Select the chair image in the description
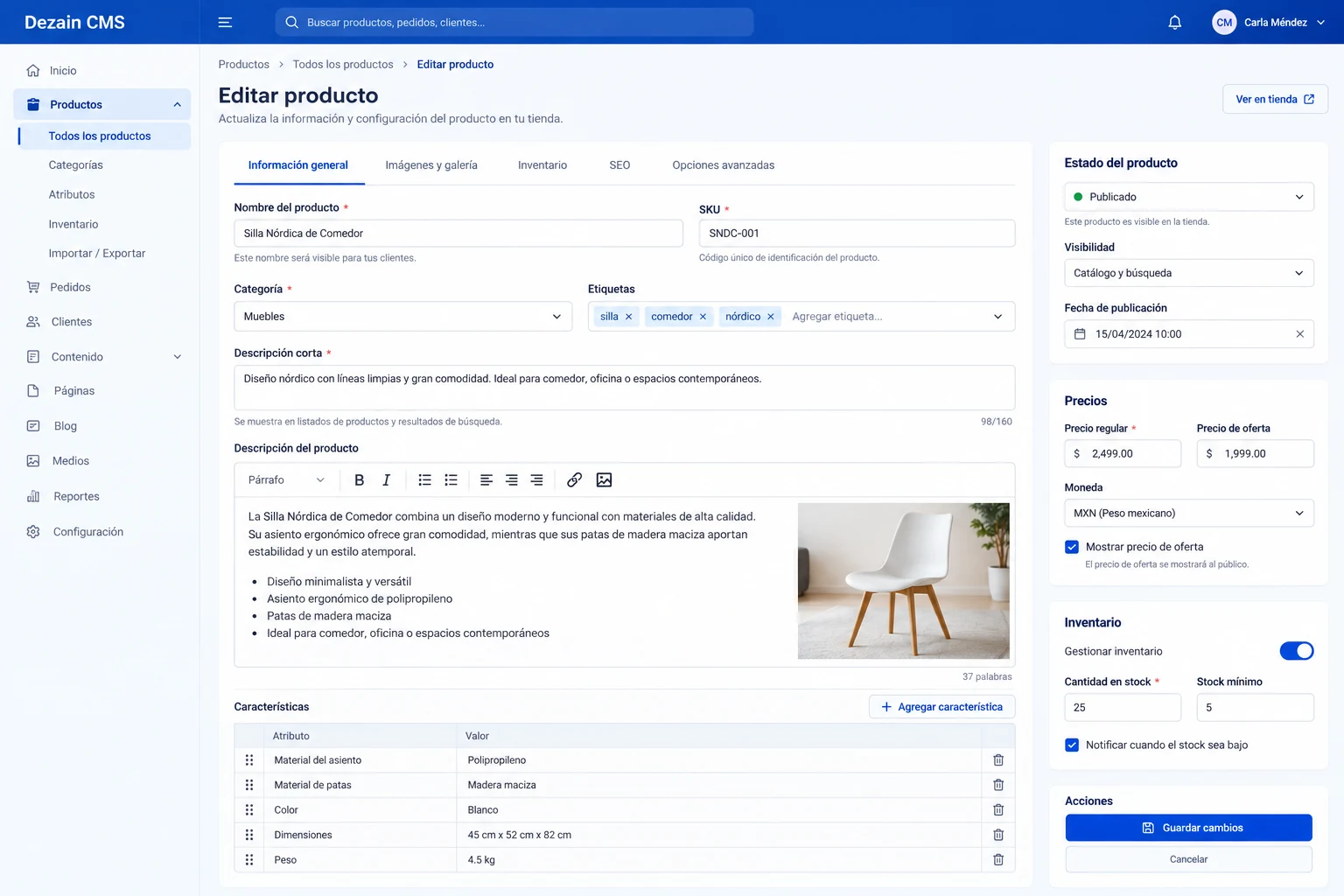 (x=904, y=581)
